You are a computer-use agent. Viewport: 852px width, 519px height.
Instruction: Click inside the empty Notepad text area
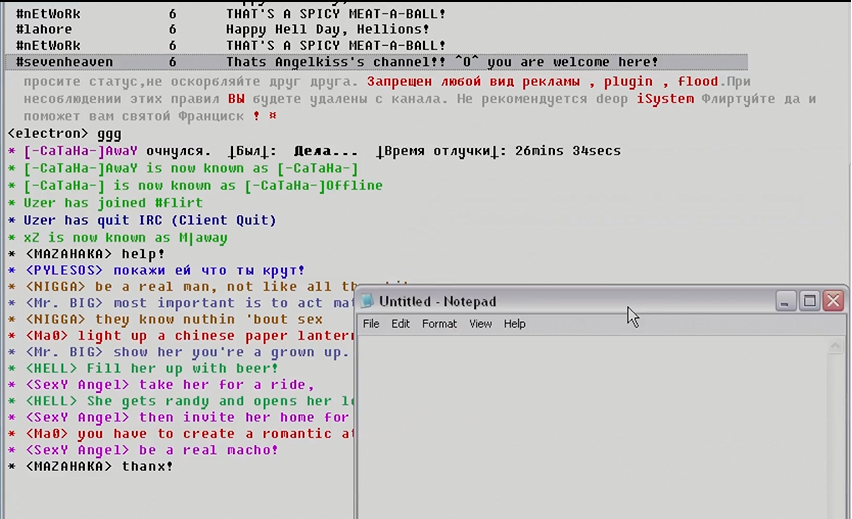tap(592, 427)
